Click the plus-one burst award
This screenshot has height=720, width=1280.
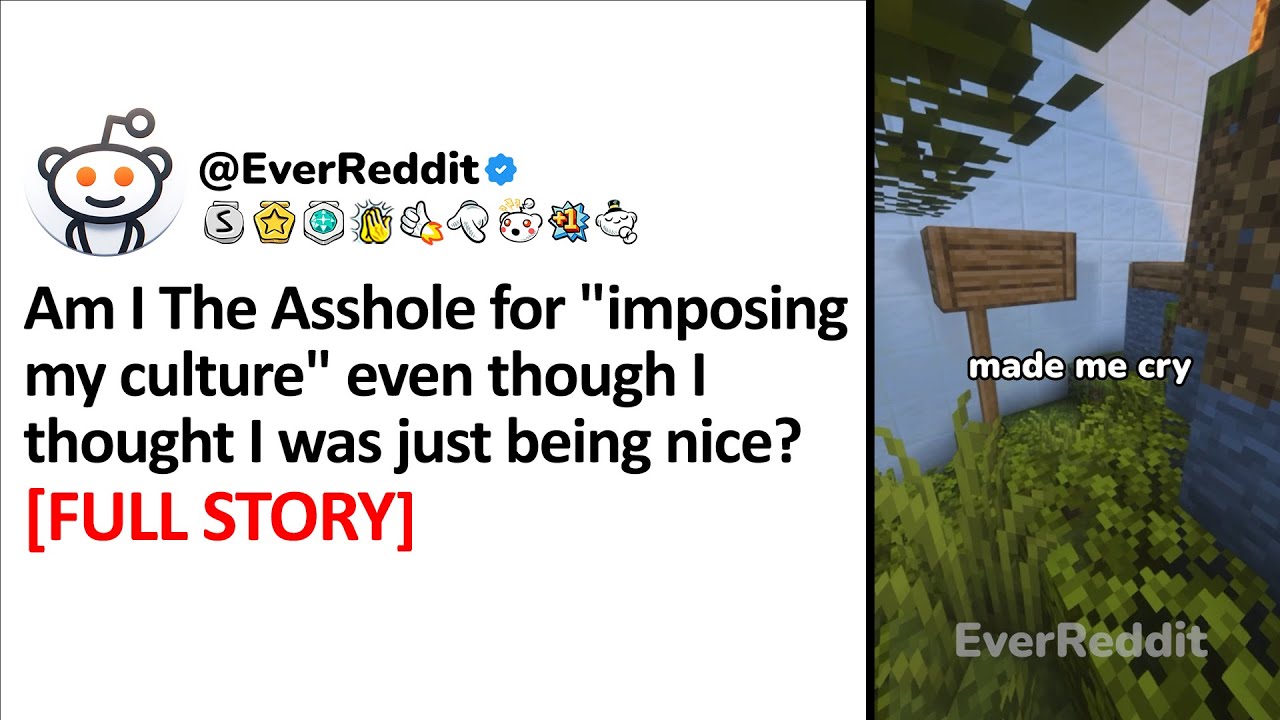coord(566,222)
